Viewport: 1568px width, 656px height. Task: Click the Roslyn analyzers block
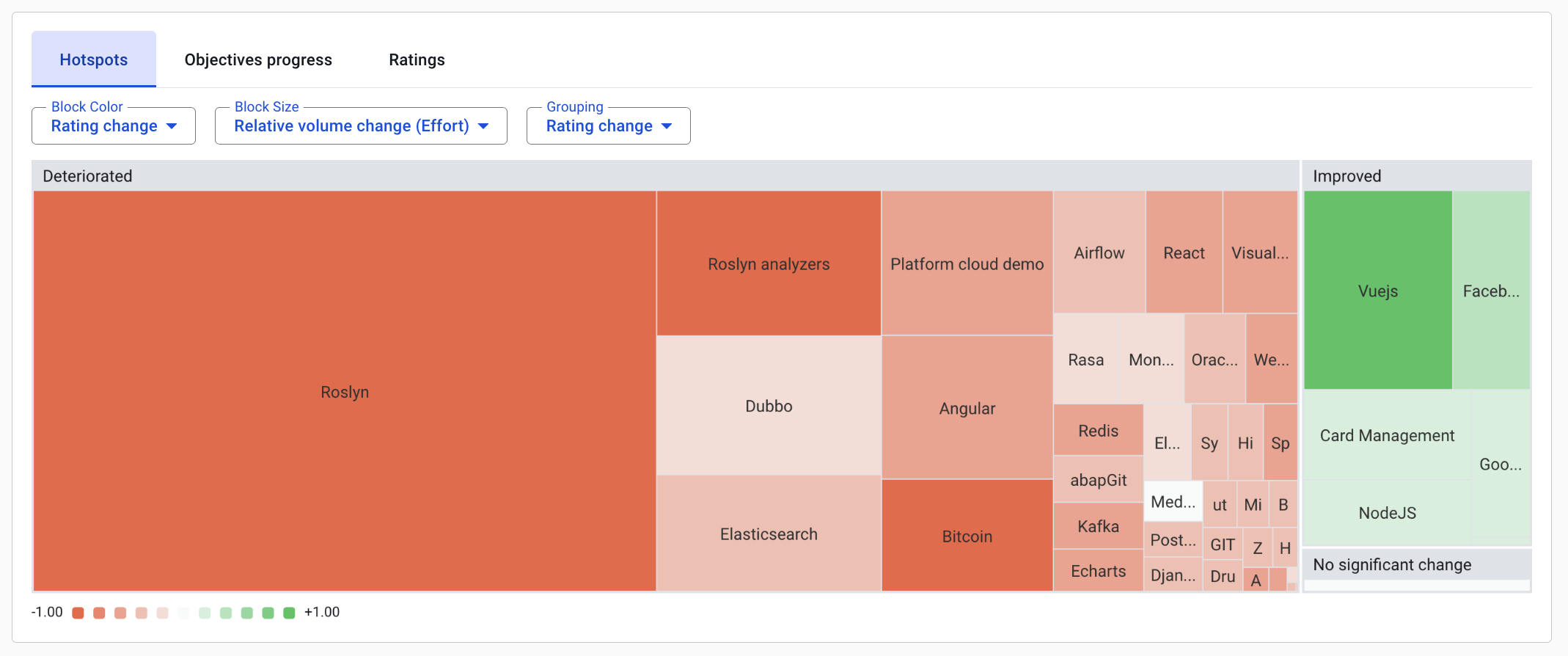[x=769, y=263]
